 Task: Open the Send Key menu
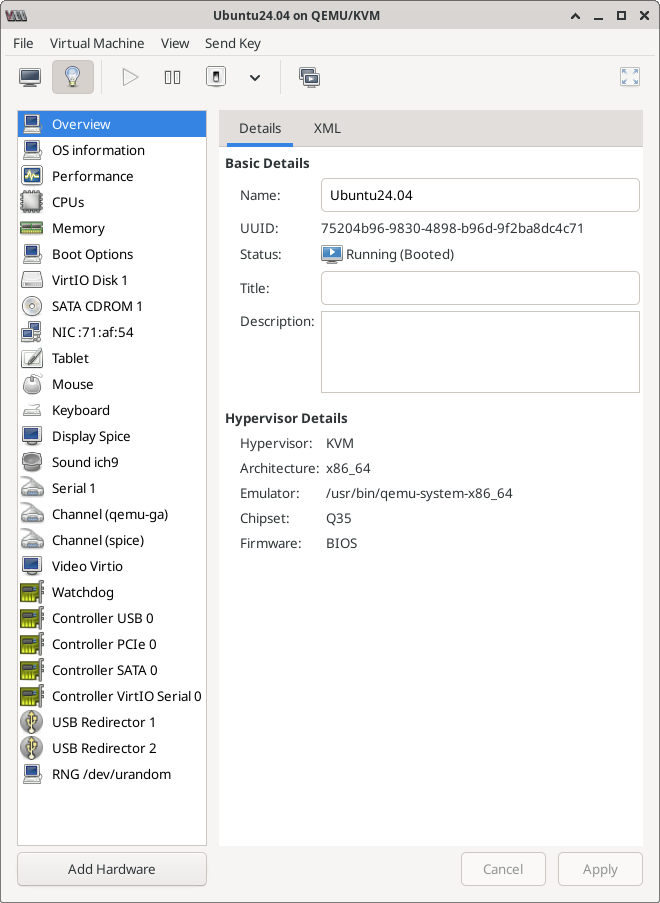232,43
